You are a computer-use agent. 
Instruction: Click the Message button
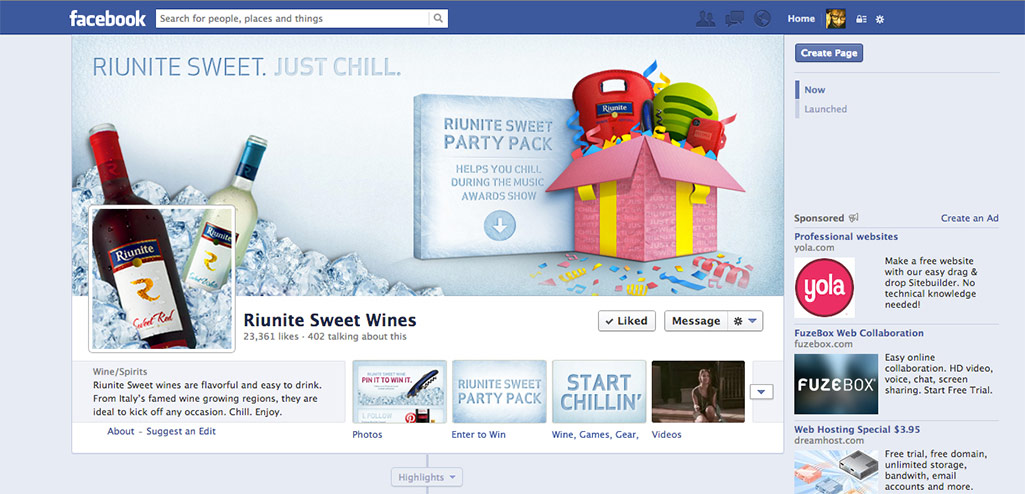click(x=695, y=321)
